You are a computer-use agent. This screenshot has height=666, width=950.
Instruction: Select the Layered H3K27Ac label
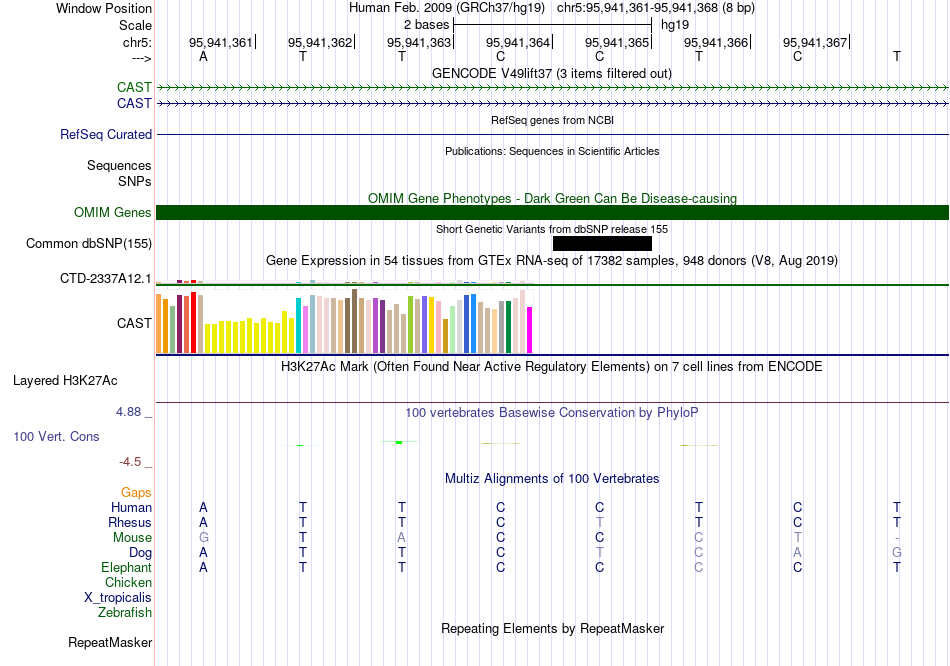(x=65, y=381)
